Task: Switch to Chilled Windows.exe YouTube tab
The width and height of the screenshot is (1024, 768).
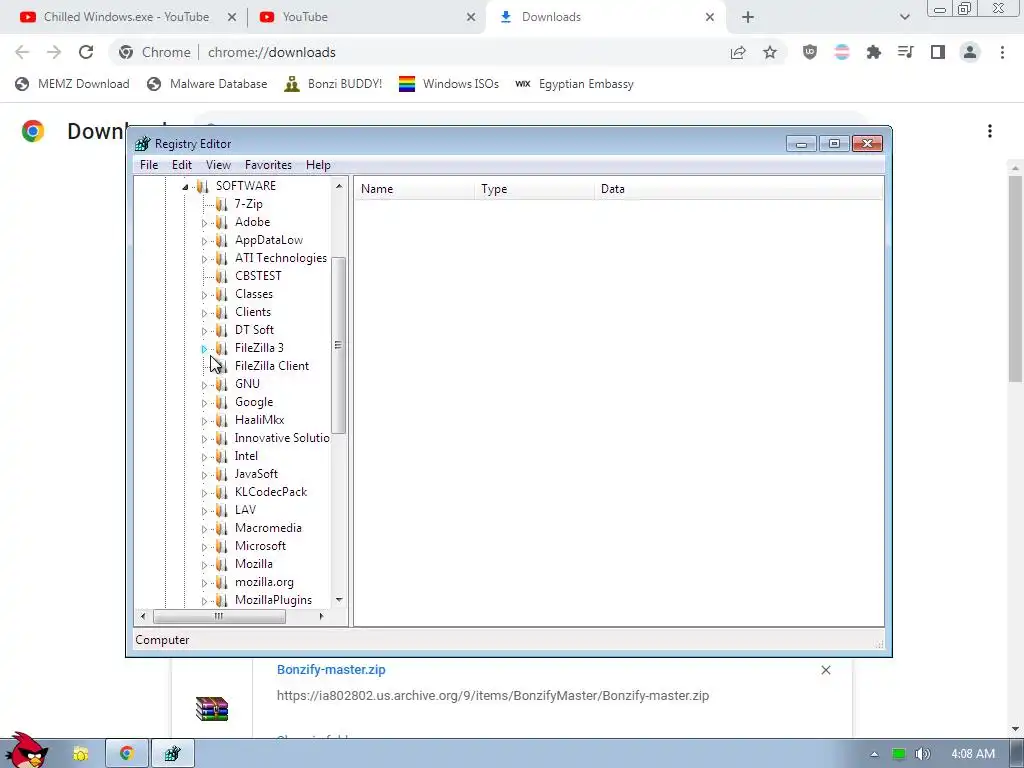Action: pos(126,17)
